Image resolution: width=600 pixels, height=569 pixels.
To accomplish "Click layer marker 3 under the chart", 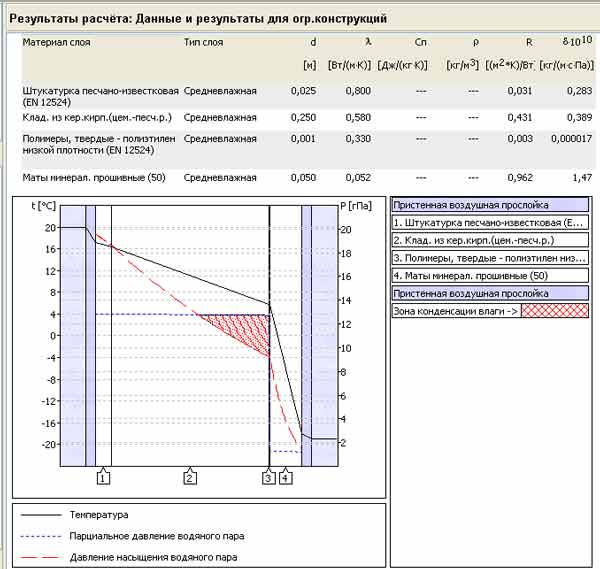I will (x=269, y=477).
